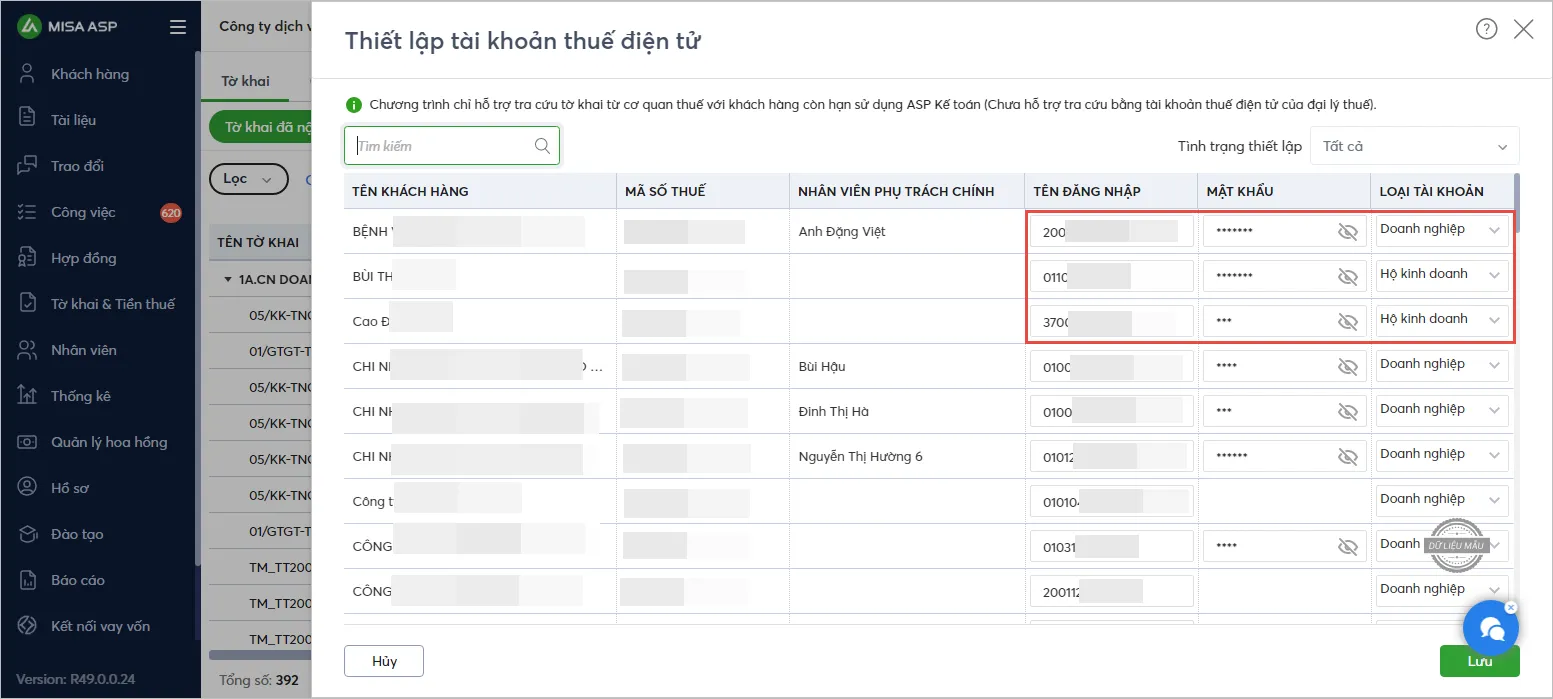Open the Đào tạo sidebar icon
Image resolution: width=1553 pixels, height=699 pixels.
[28, 534]
